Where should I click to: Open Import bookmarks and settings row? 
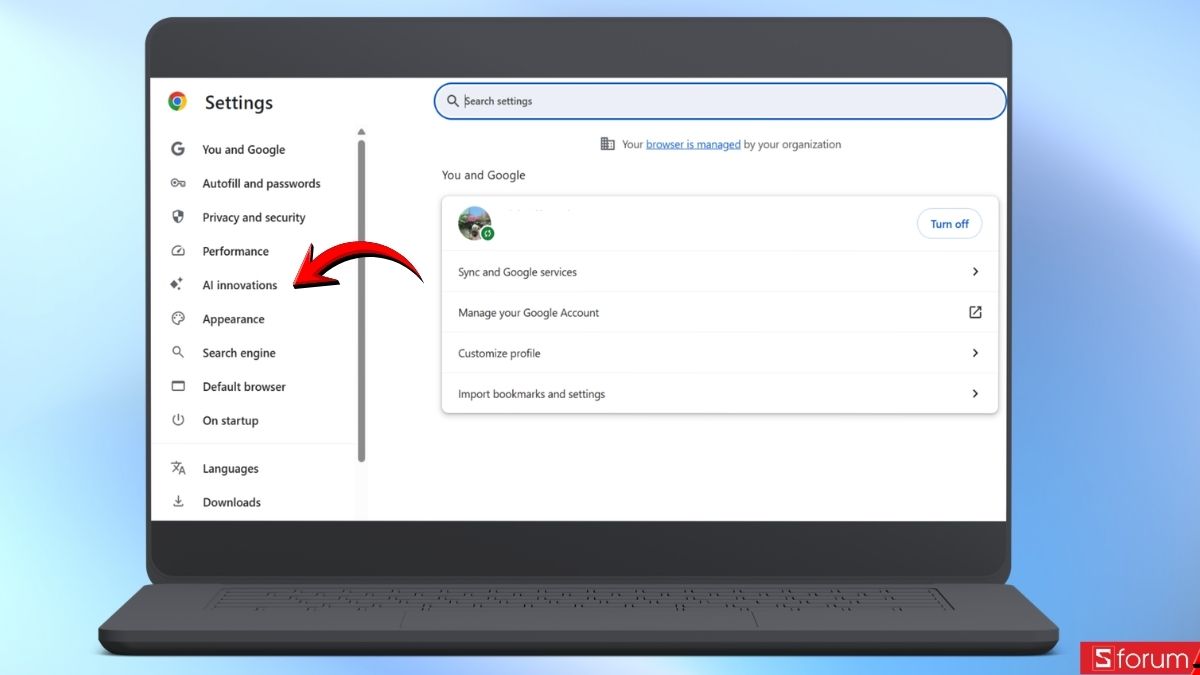pyautogui.click(x=720, y=394)
